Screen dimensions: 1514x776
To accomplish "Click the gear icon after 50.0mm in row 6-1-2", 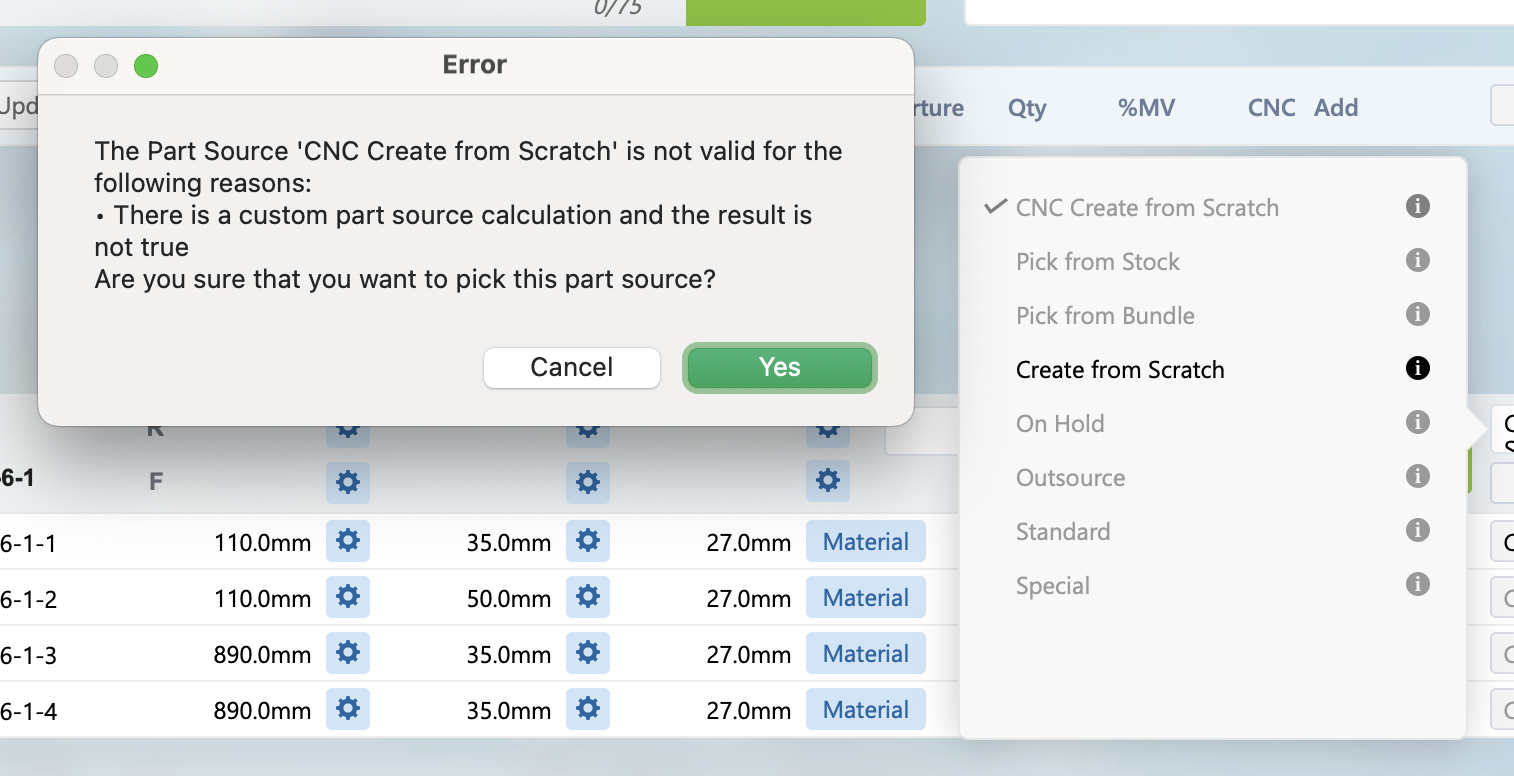I will pos(587,598).
